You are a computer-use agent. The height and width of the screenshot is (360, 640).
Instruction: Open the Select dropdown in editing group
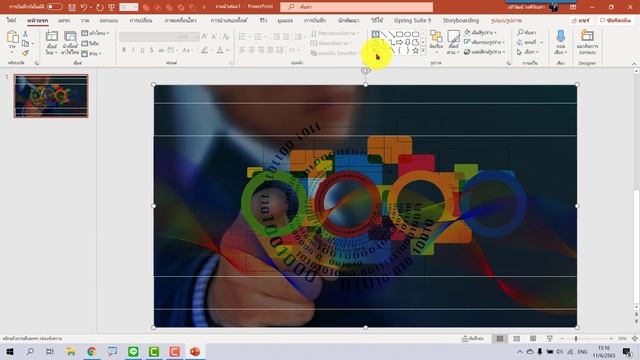[x=528, y=52]
